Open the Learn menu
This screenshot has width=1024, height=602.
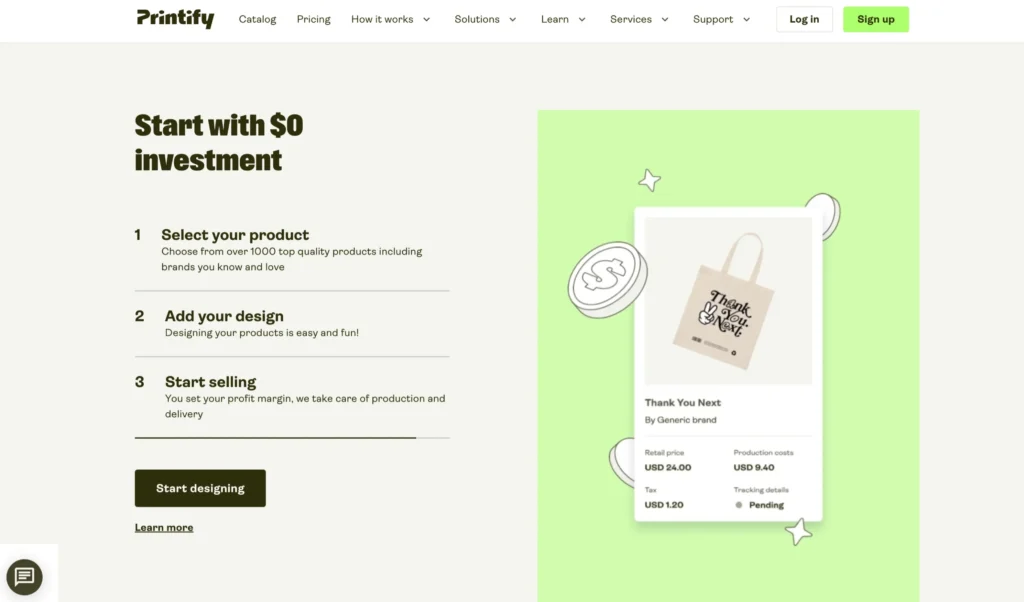tap(563, 18)
